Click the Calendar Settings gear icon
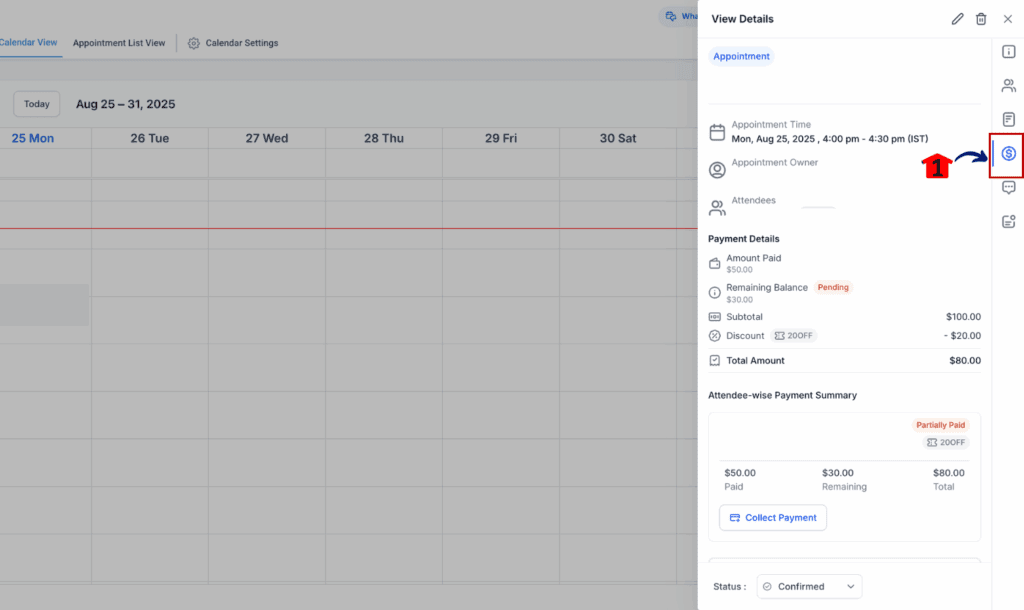Screen dimensions: 1024x610 (193, 43)
